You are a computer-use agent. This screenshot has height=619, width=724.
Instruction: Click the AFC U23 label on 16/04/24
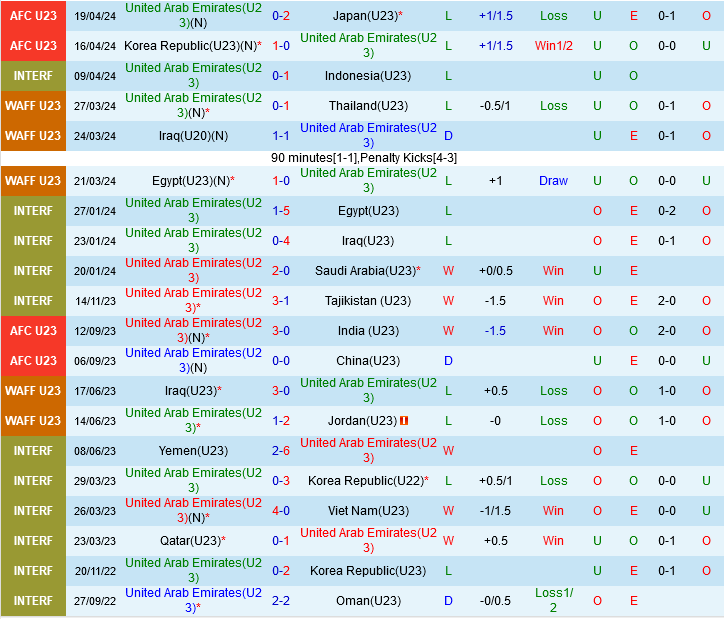click(33, 46)
